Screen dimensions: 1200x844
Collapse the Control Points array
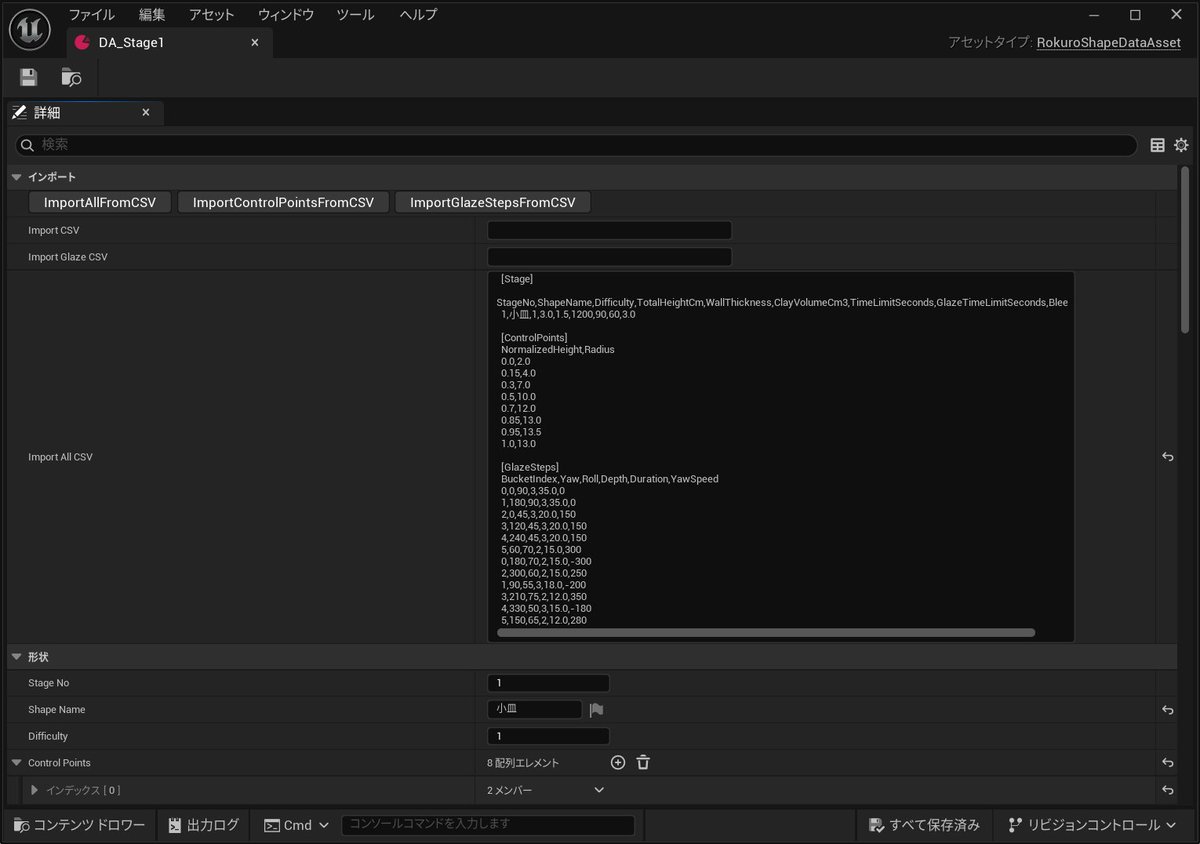click(x=16, y=763)
